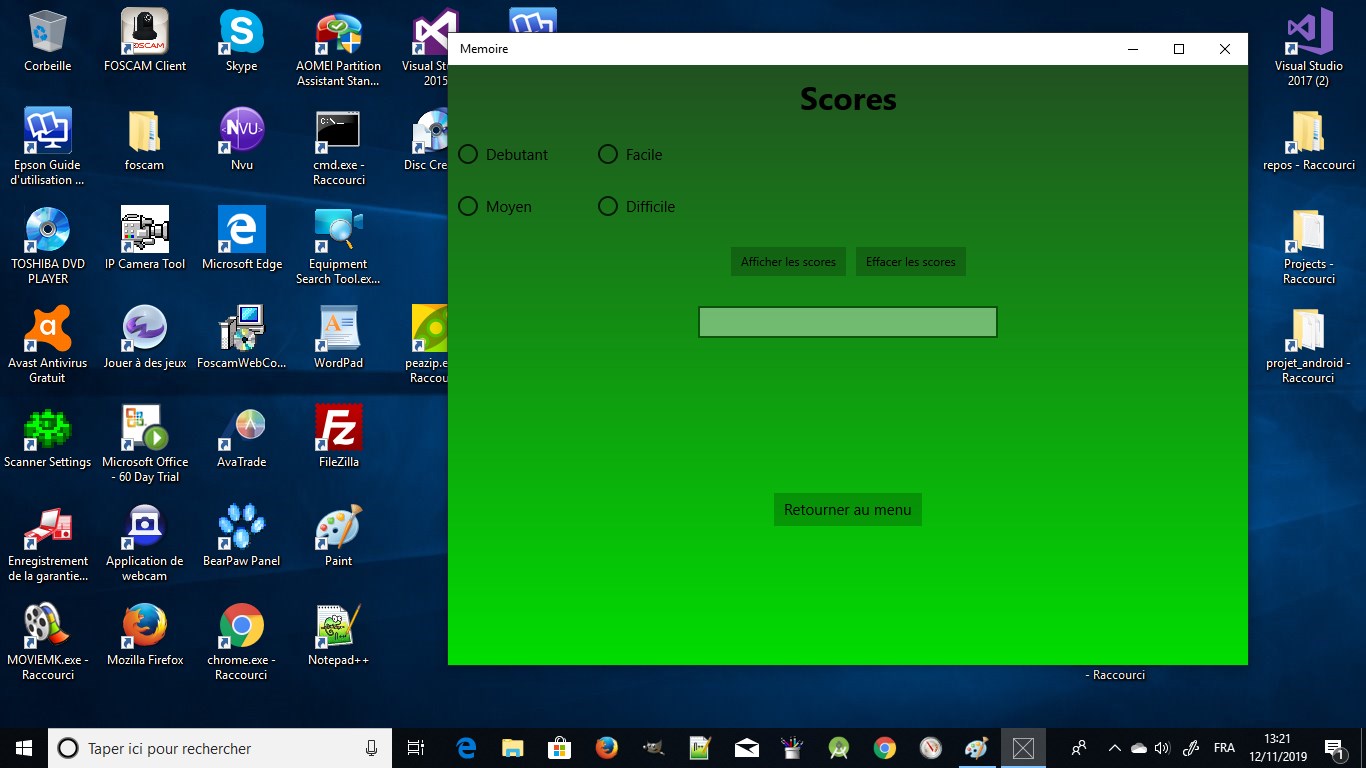Click the empty scores text box
This screenshot has width=1366, height=768.
click(847, 322)
